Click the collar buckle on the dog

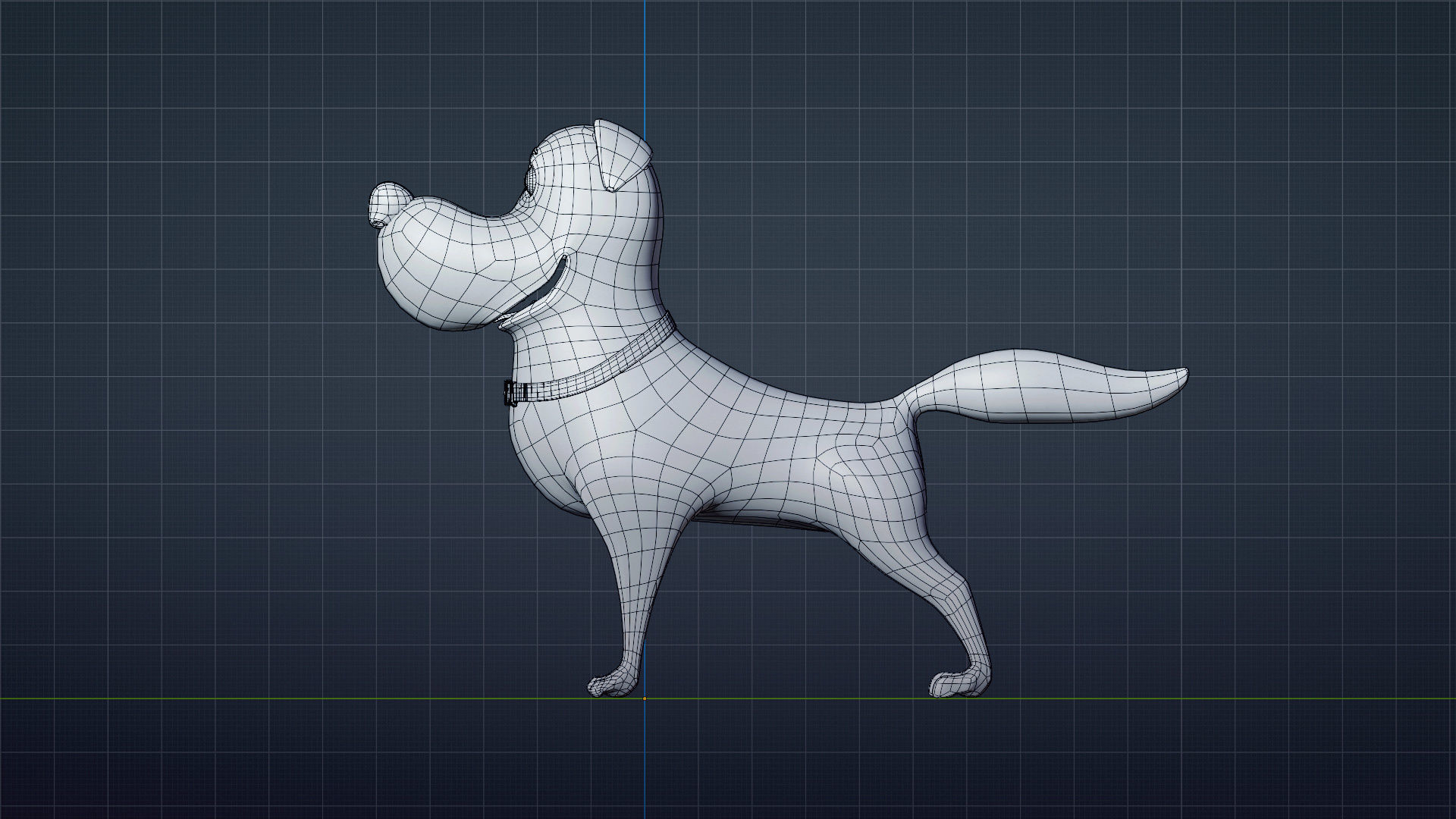pos(512,394)
